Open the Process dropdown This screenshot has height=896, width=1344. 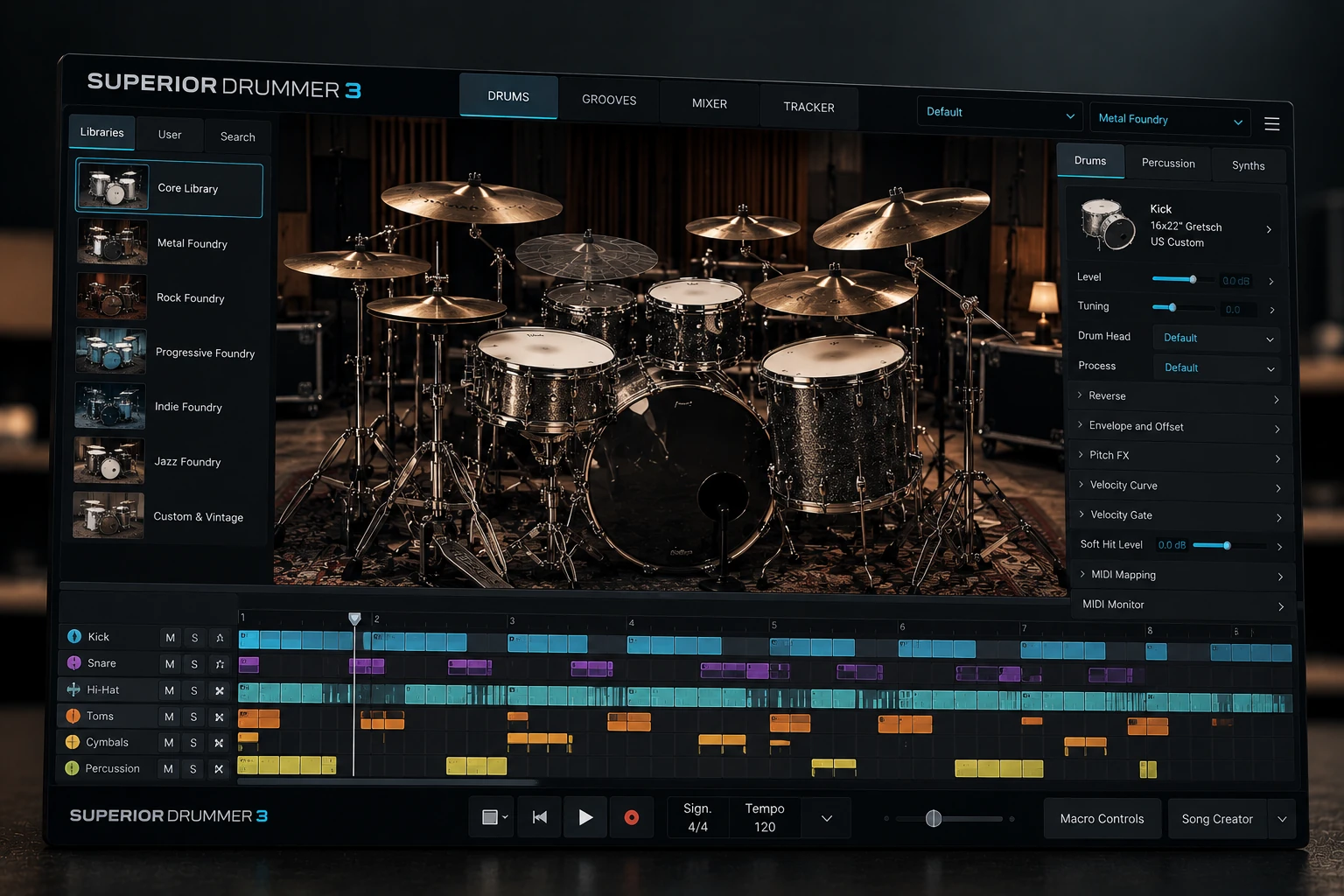(x=1218, y=368)
